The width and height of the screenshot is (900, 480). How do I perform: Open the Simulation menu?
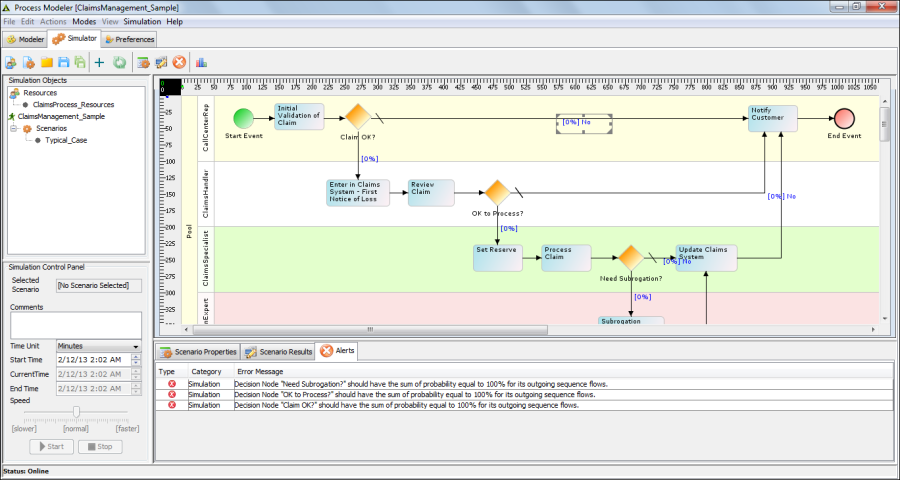click(x=142, y=21)
